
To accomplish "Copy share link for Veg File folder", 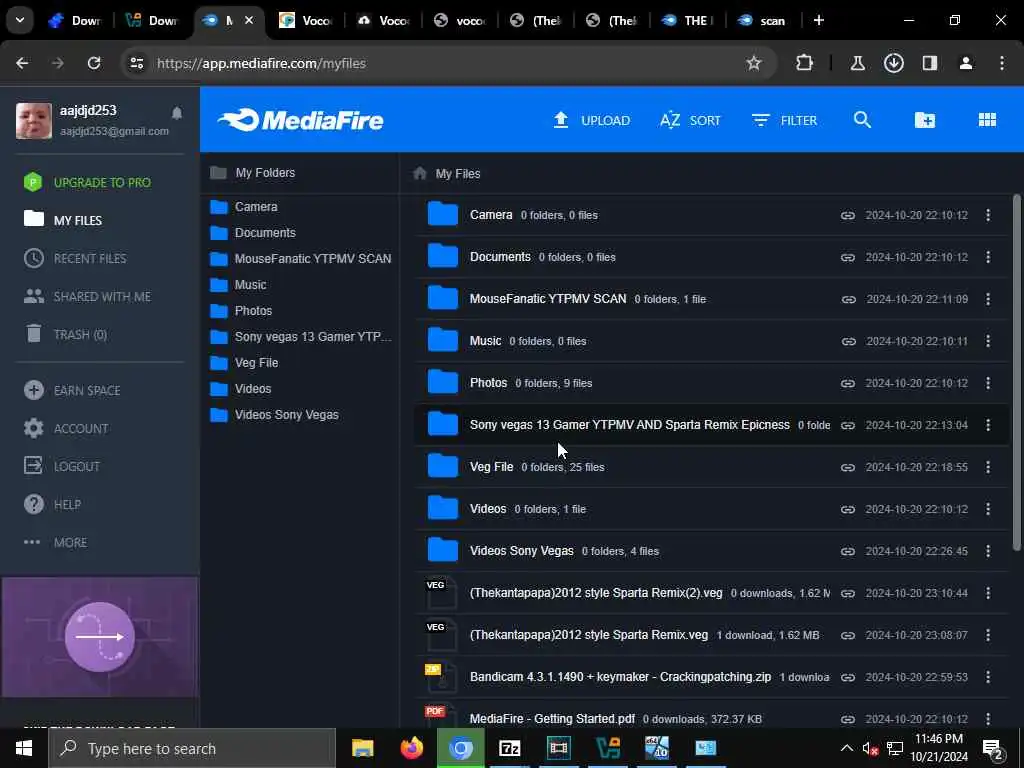I will tap(848, 468).
